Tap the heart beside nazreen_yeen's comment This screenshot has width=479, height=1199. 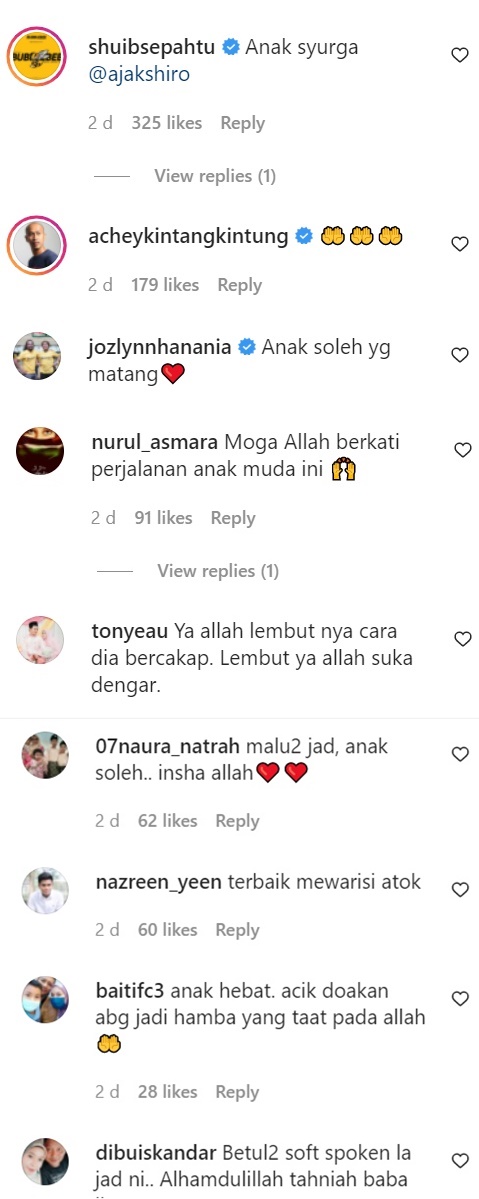coord(460,889)
